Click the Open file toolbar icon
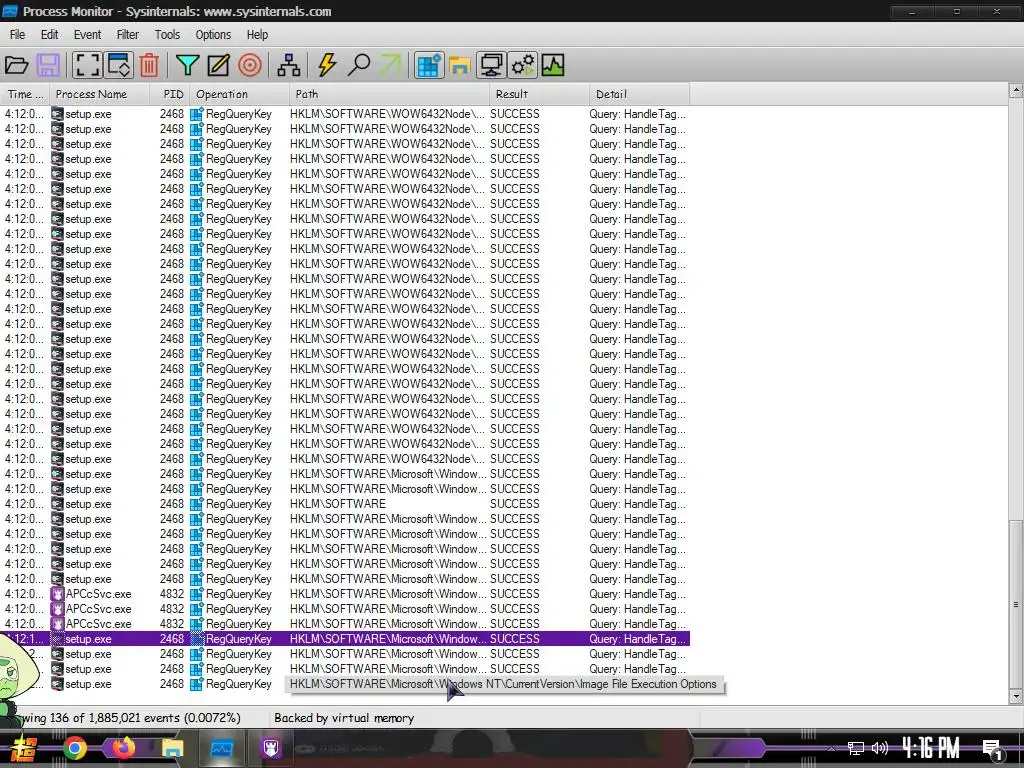The width and height of the screenshot is (1024, 768). [x=16, y=65]
